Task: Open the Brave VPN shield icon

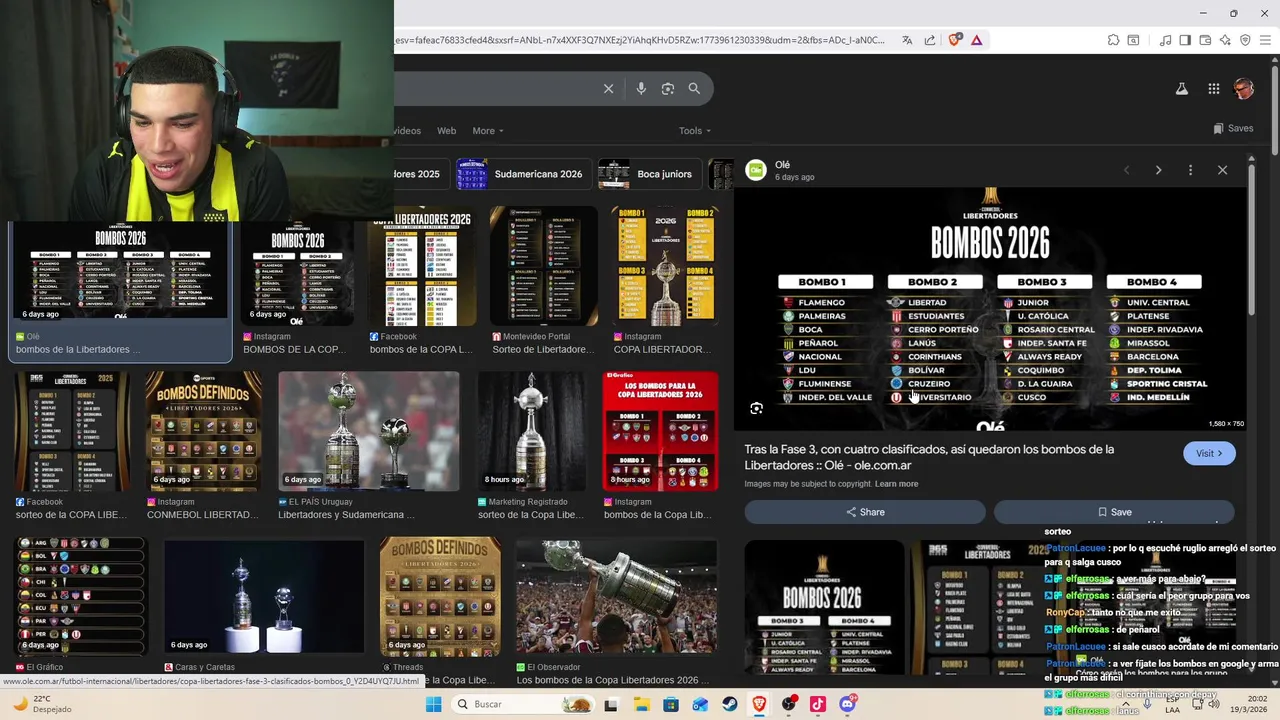Action: click(1245, 40)
